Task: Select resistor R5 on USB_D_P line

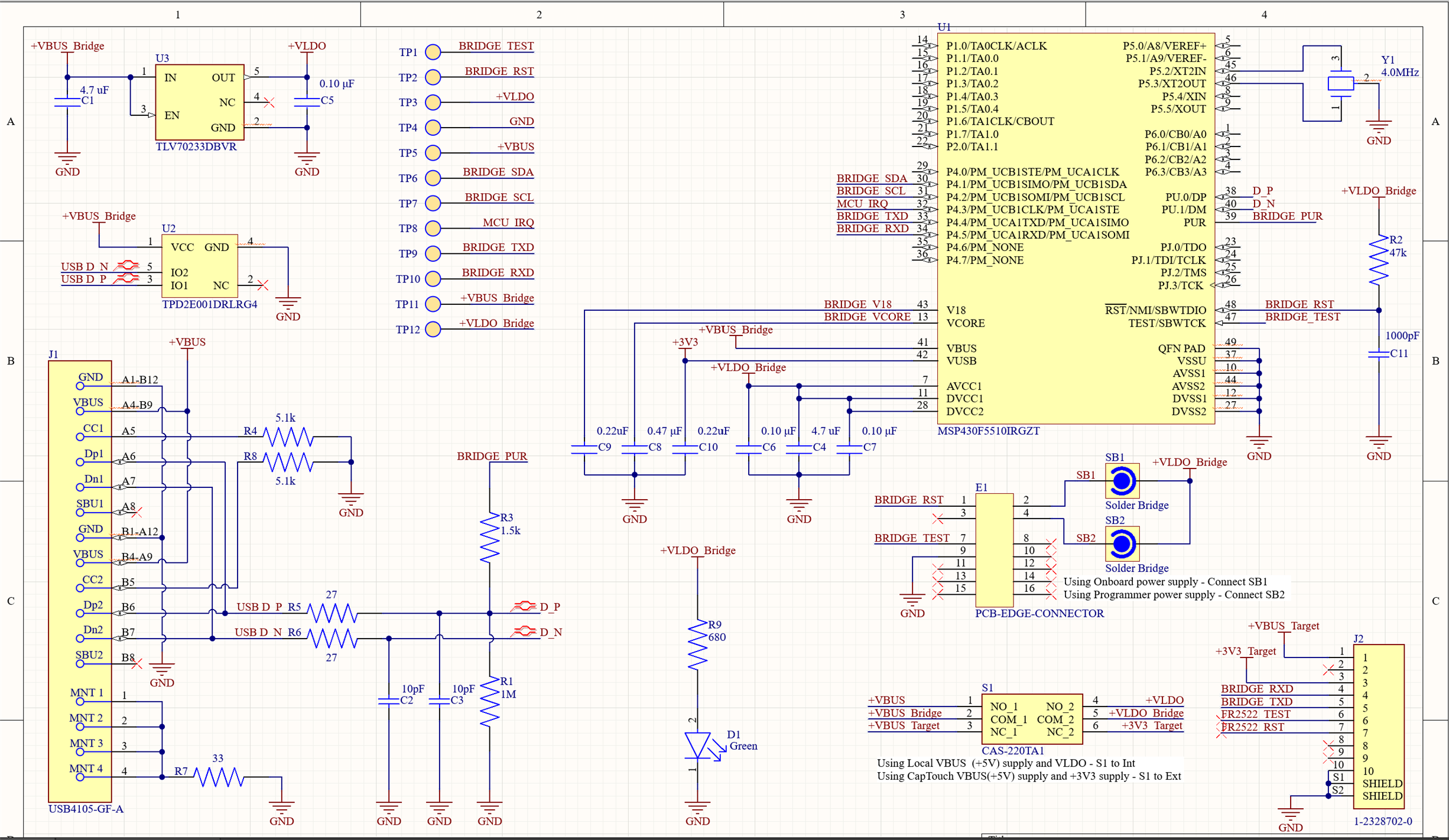Action: [x=332, y=614]
